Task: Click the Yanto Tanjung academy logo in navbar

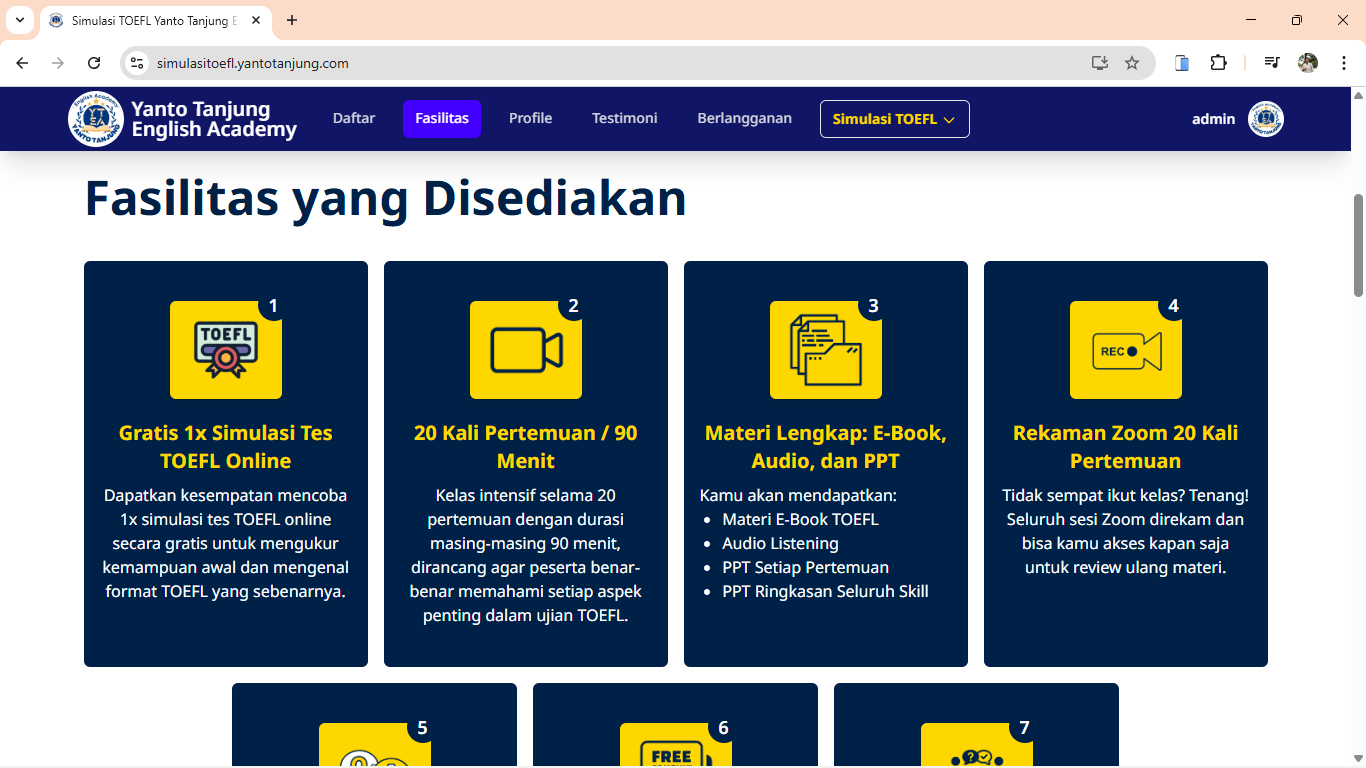Action: [96, 119]
